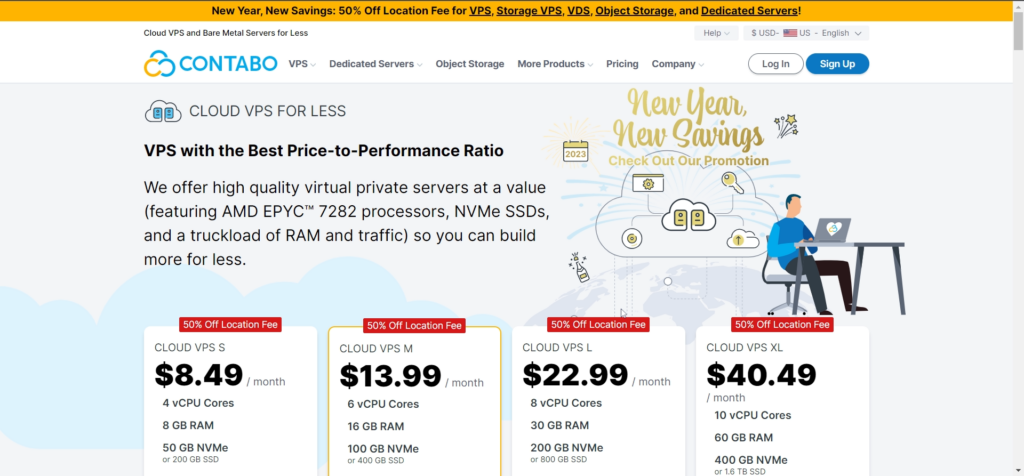Image resolution: width=1024 pixels, height=476 pixels.
Task: Click the upload cloud icon in illustration
Action: [x=743, y=240]
